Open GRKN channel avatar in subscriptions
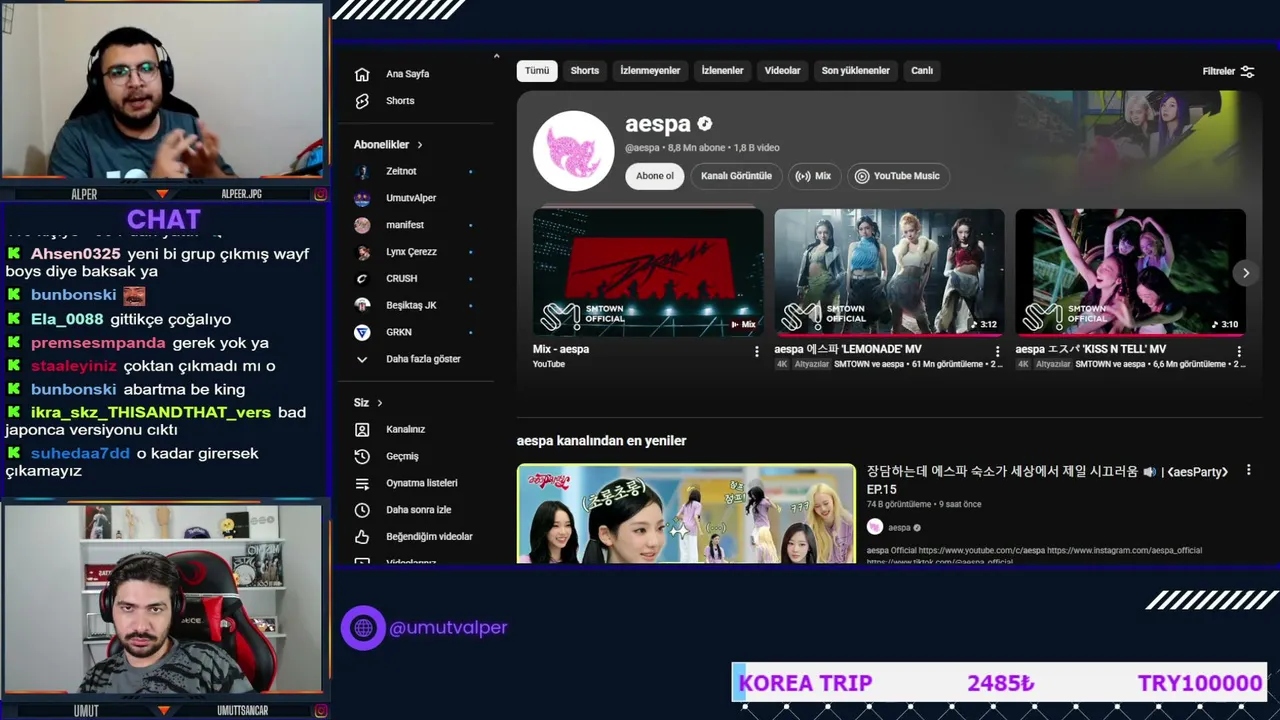 [x=362, y=332]
